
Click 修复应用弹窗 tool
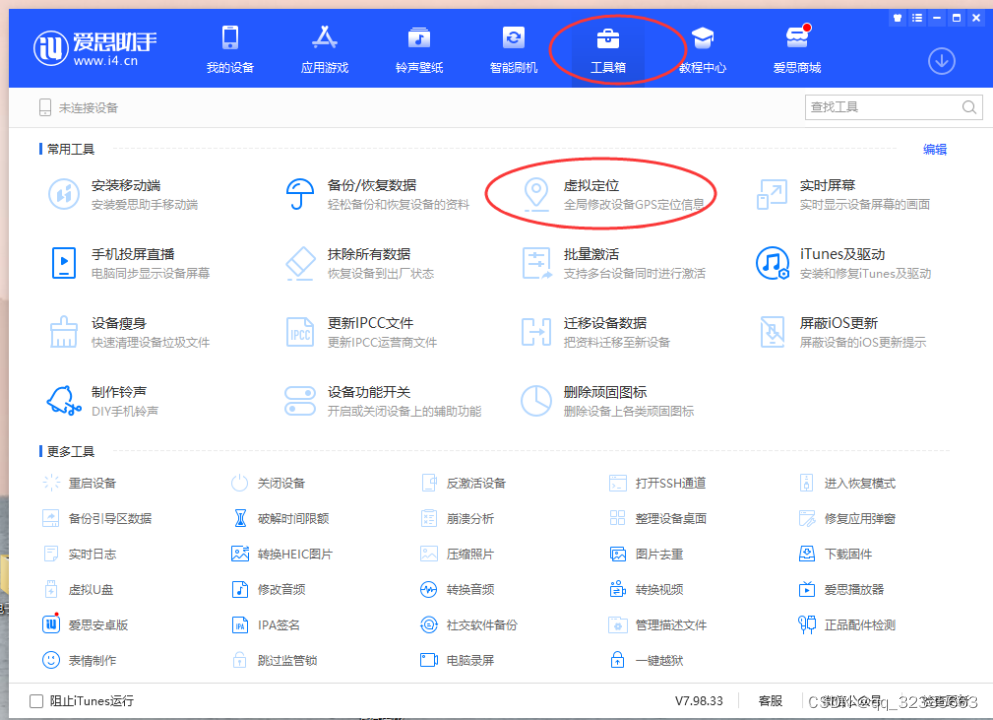coord(847,519)
